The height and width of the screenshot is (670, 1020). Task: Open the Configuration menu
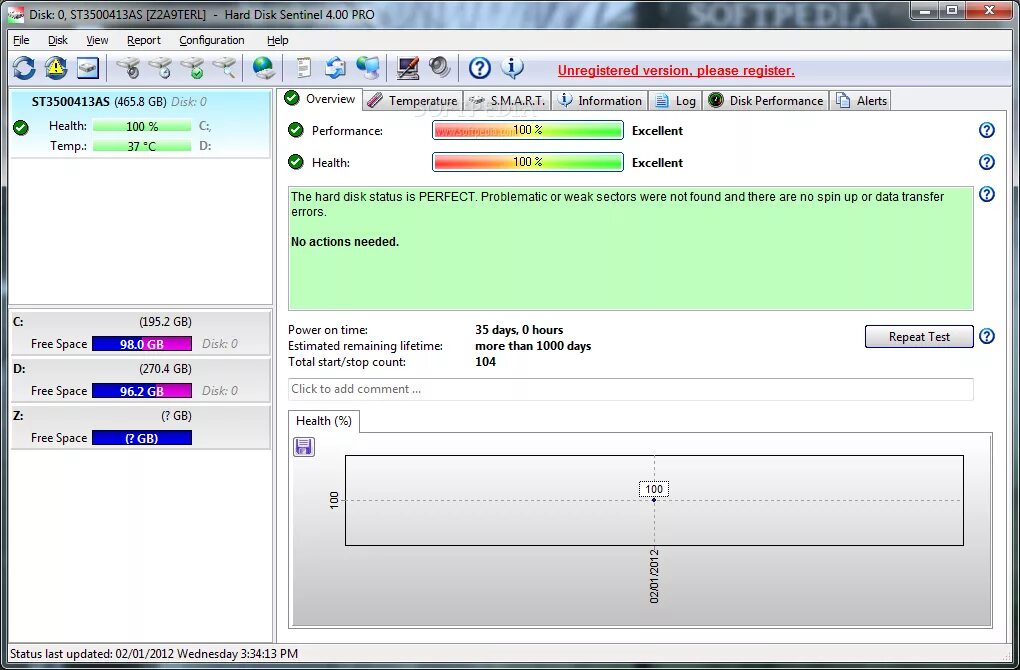[x=212, y=40]
